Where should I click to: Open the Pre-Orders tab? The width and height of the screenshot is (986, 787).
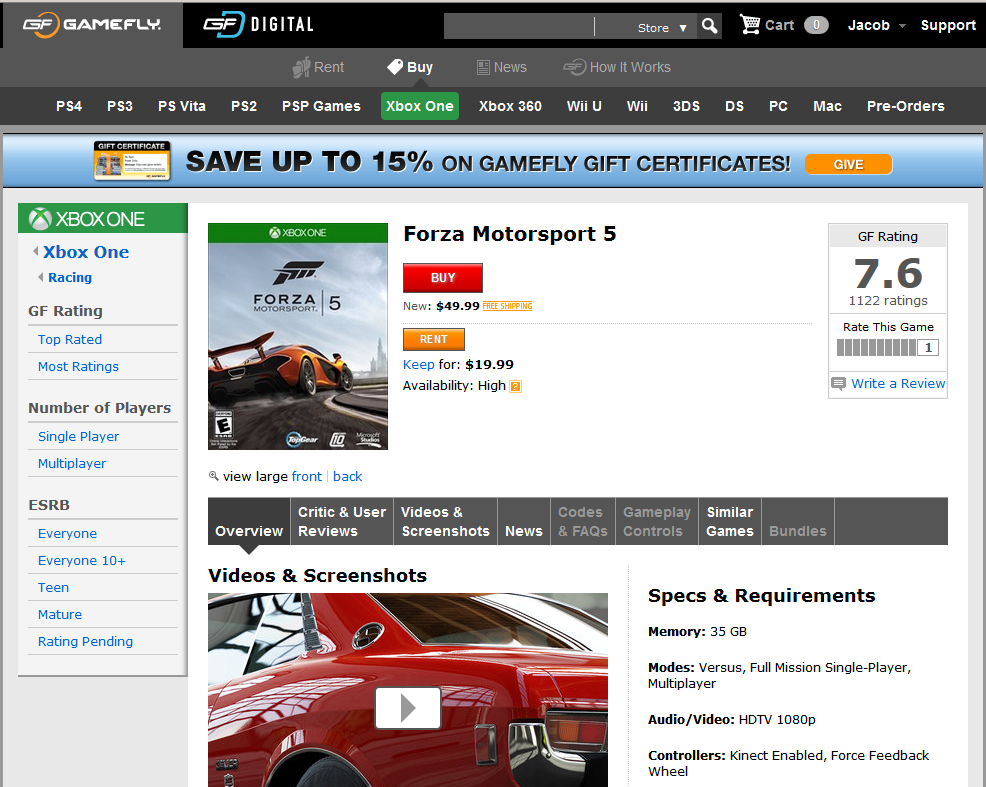click(x=906, y=106)
